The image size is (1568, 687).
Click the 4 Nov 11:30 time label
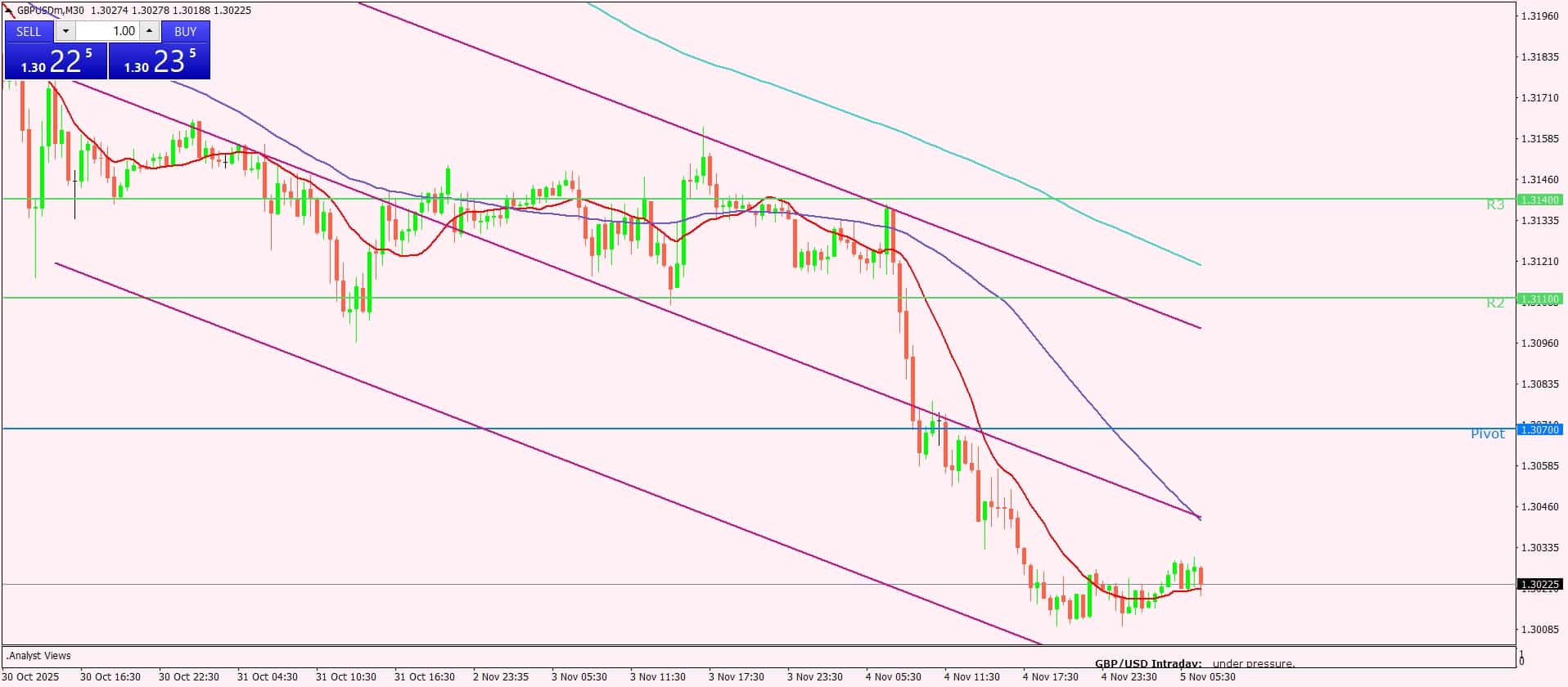click(x=972, y=676)
